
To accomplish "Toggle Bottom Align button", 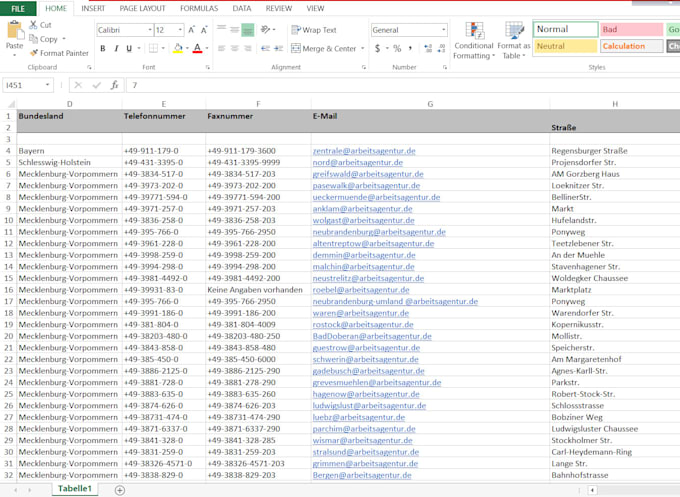I will point(248,29).
